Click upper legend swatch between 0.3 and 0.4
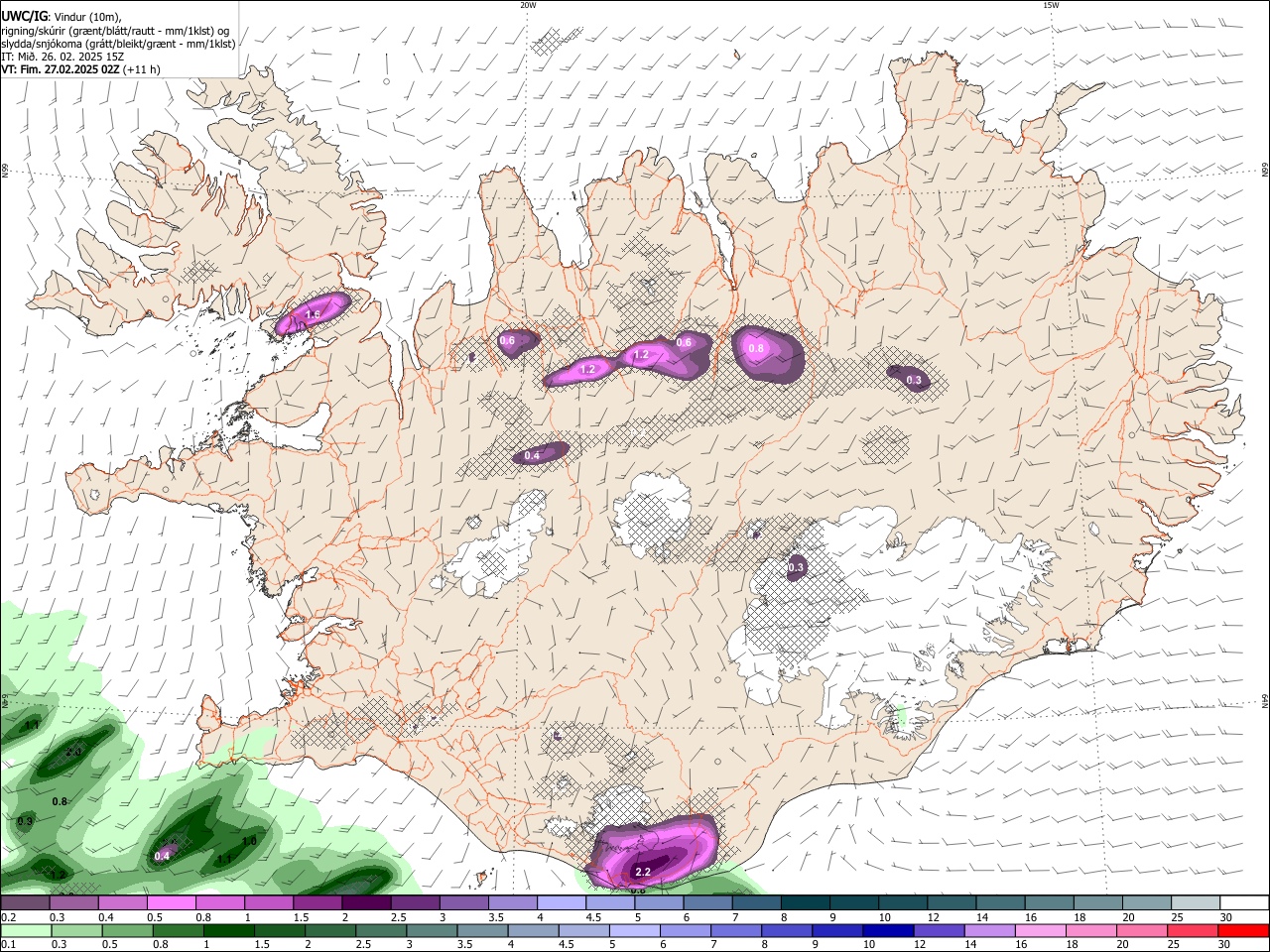1270x952 pixels. (x=73, y=903)
